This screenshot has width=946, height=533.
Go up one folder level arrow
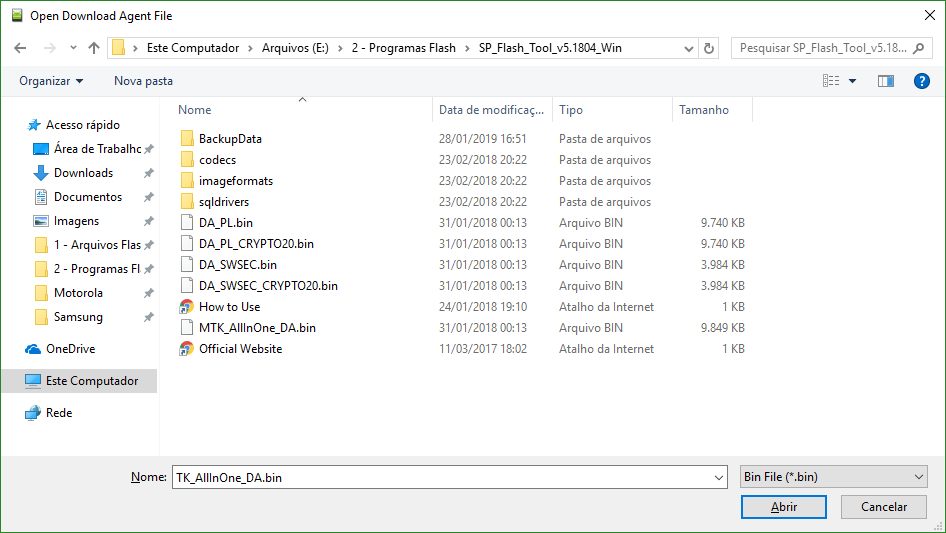point(94,48)
